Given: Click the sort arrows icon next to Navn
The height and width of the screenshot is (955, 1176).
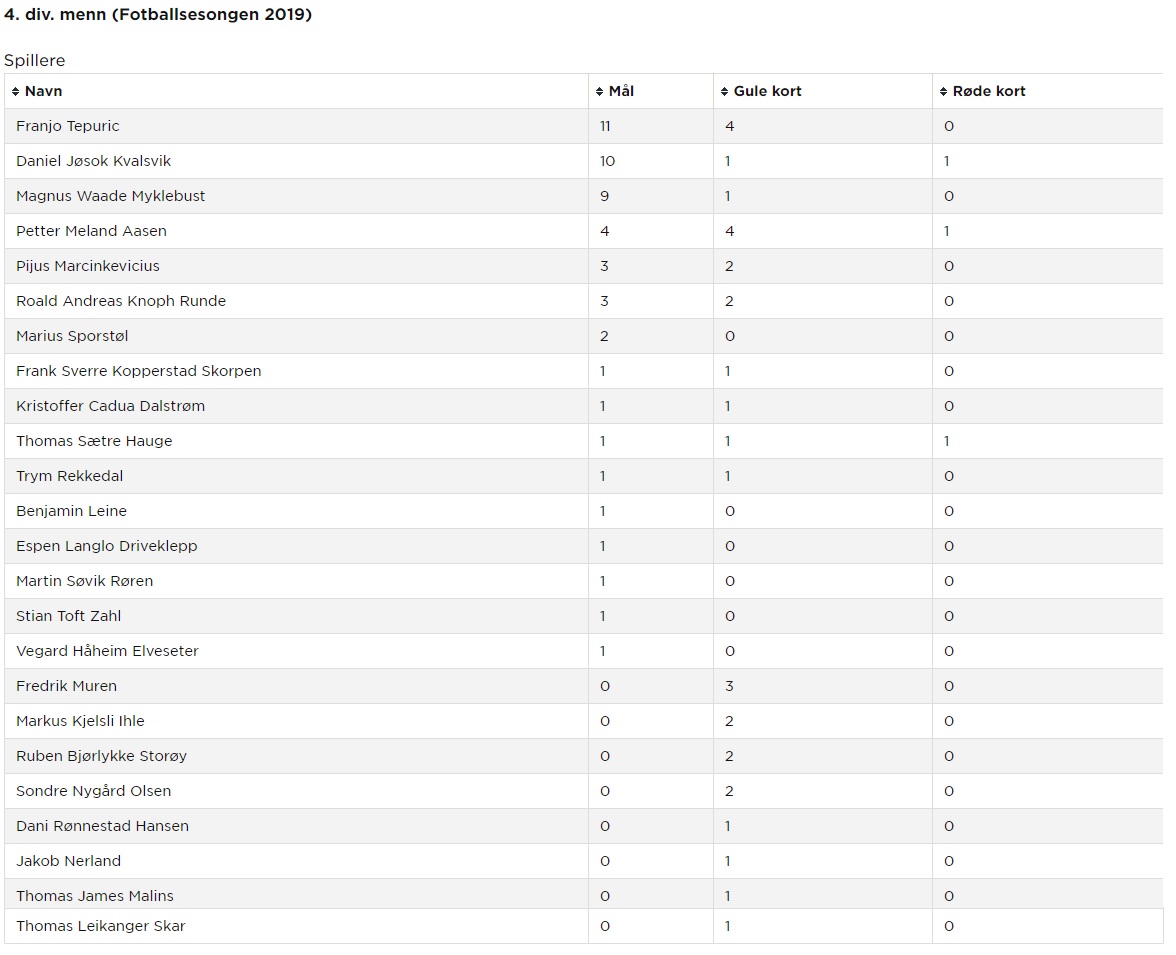Looking at the screenshot, I should point(15,92).
